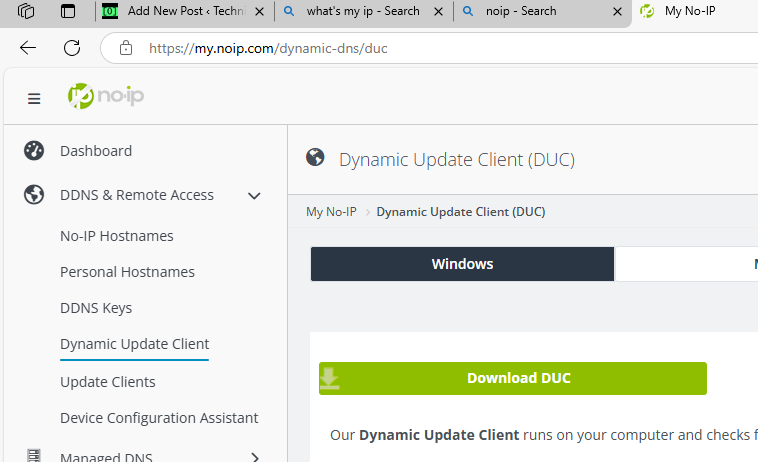Click the DDNS & Remote Access globe icon
758x462 pixels.
pyautogui.click(x=34, y=195)
